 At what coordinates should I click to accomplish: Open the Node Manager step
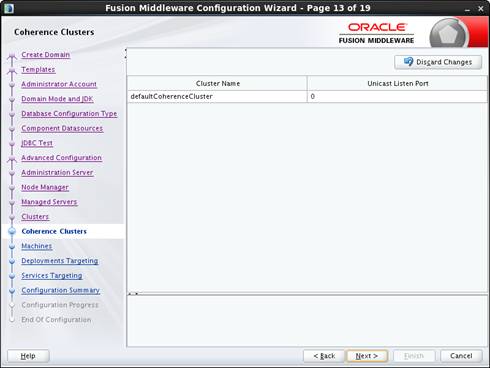(45, 187)
